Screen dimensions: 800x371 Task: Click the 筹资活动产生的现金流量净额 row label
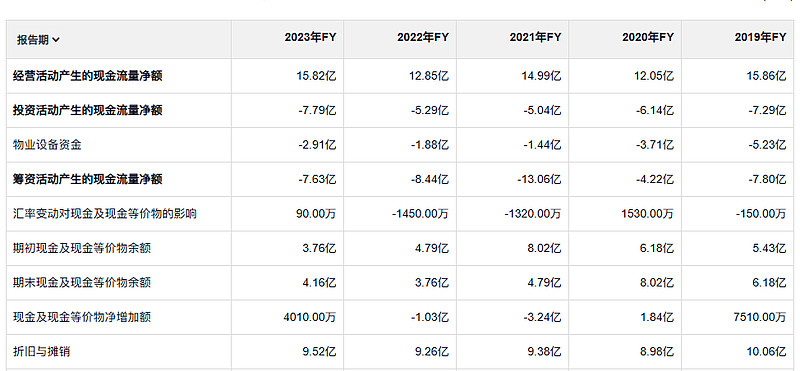(87, 179)
